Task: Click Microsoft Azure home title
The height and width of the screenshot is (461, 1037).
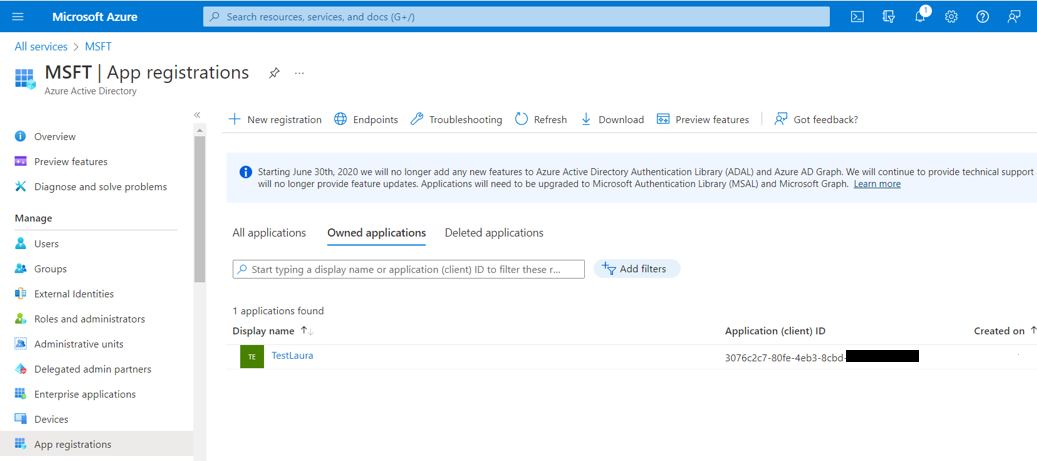Action: coord(95,17)
